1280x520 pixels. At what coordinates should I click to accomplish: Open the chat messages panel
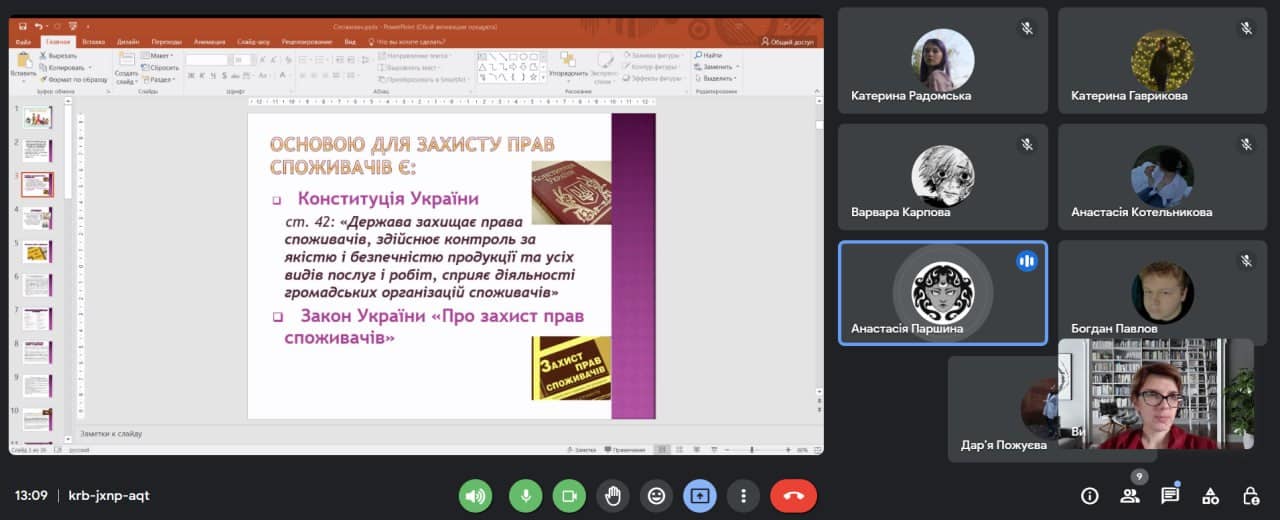tap(1170, 495)
